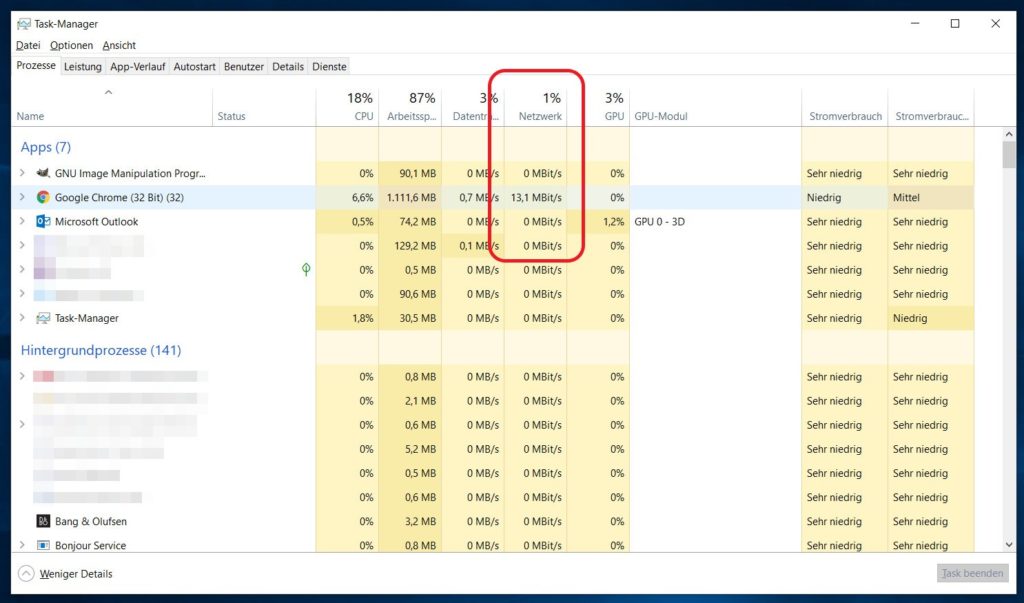Sort by the GPU-Modul column header
Image resolution: width=1024 pixels, height=603 pixels.
pyautogui.click(x=716, y=106)
